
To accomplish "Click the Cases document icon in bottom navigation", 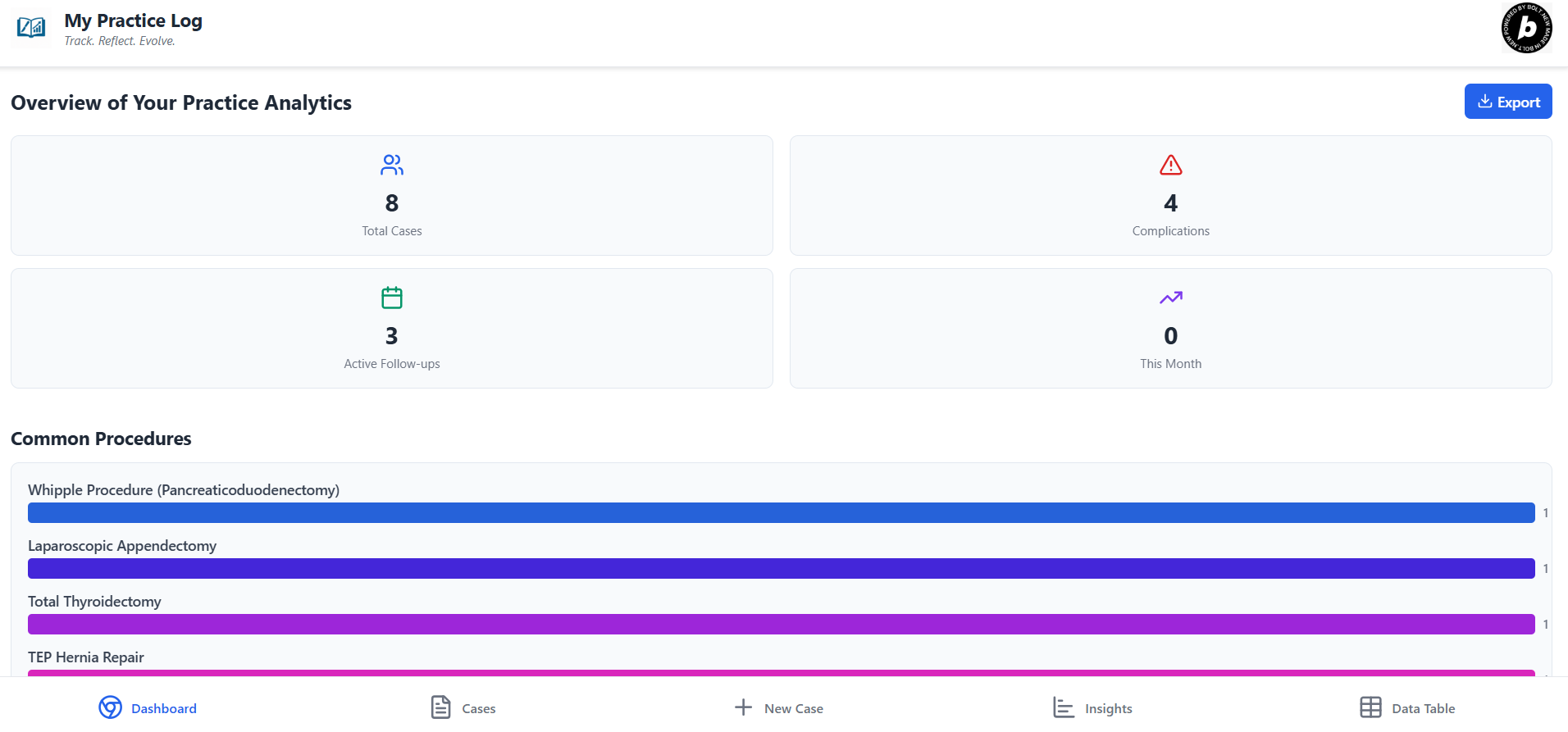I will pos(441,707).
